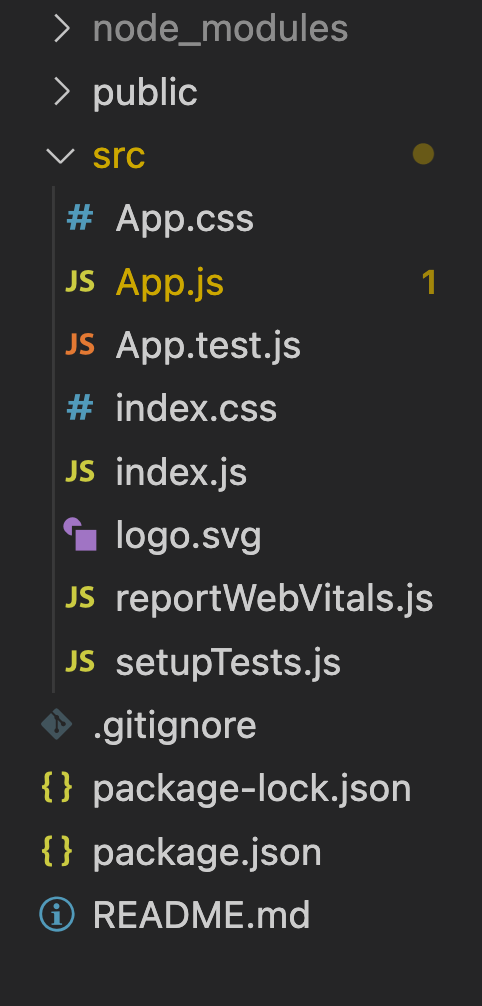Open the App.css file
The image size is (482, 1006).
point(185,219)
